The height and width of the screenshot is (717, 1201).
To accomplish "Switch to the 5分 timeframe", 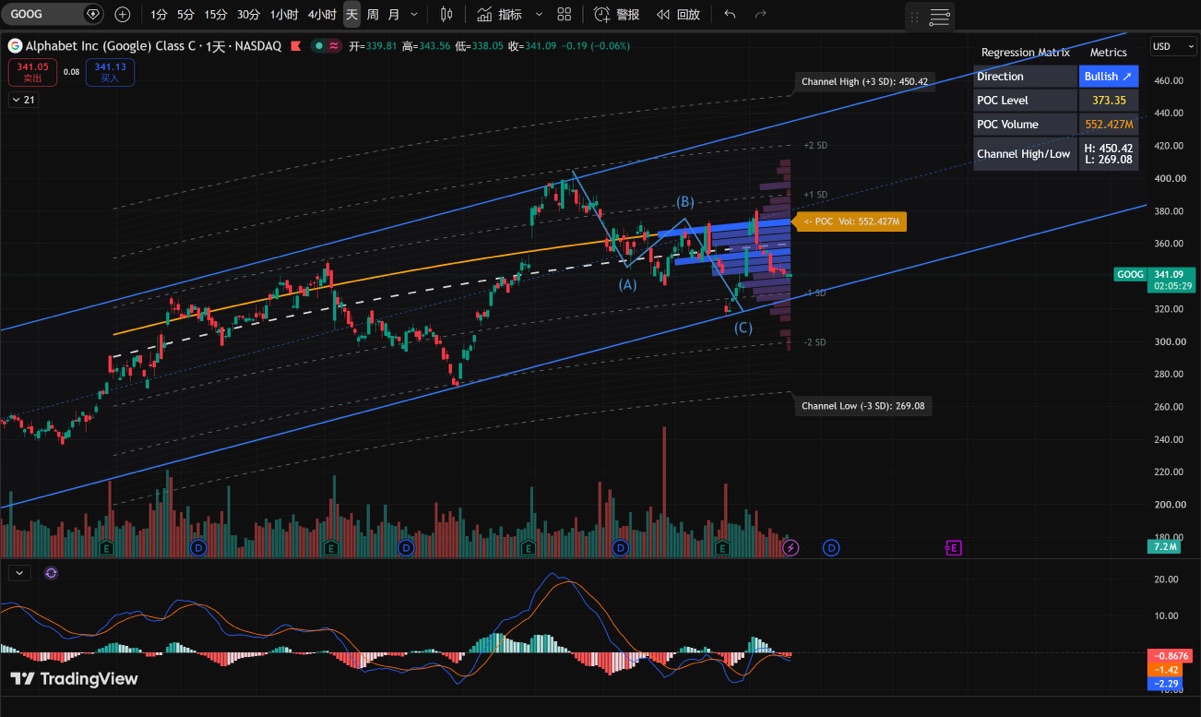I will pyautogui.click(x=186, y=14).
